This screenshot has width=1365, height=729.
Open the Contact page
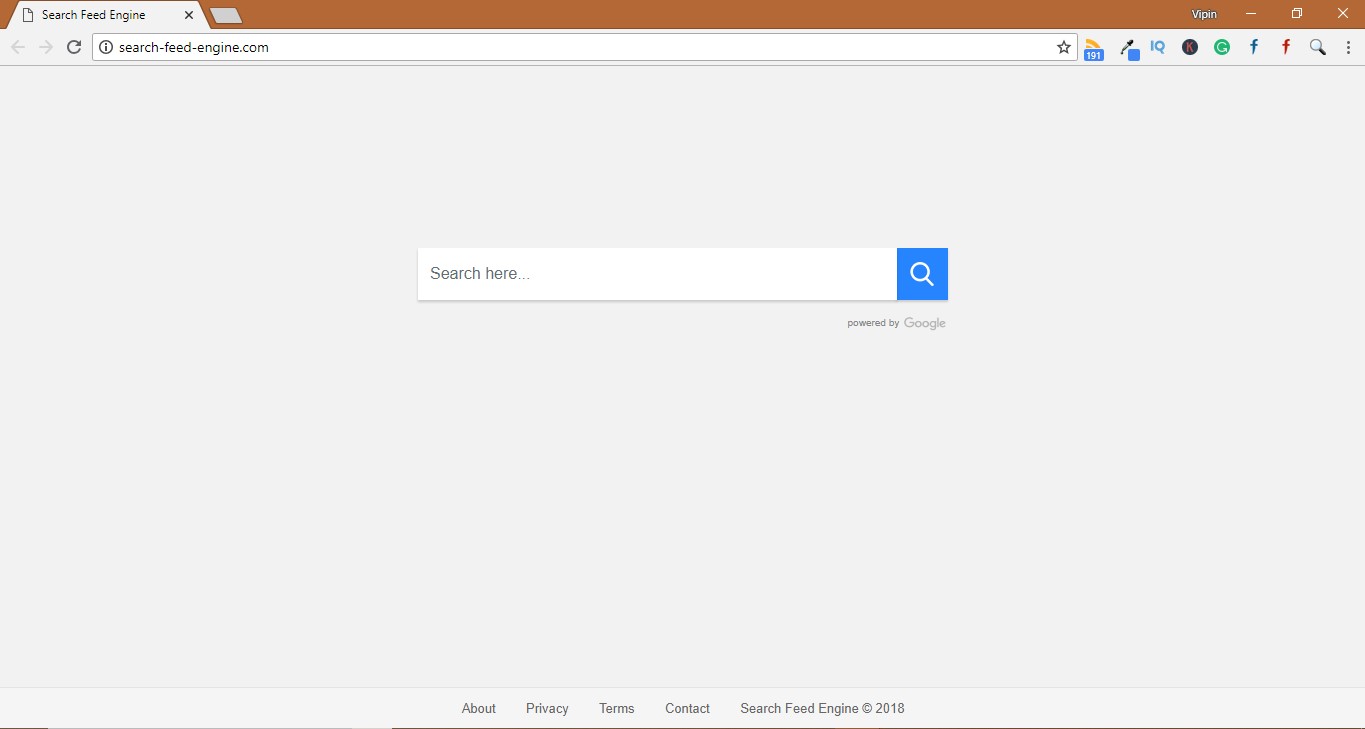(687, 708)
